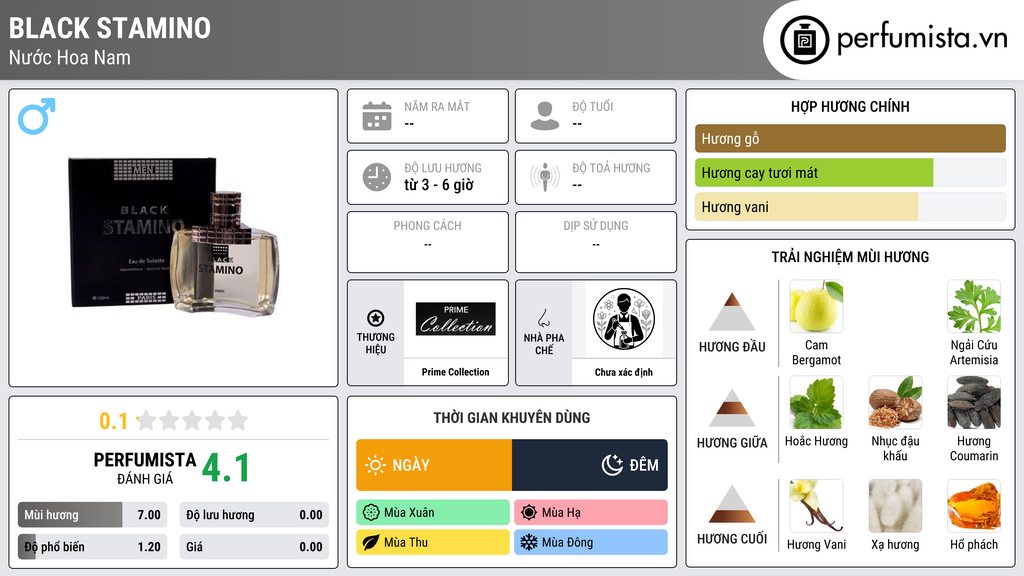Click the Dịp sử dụng info card
1024x576 pixels.
point(596,242)
